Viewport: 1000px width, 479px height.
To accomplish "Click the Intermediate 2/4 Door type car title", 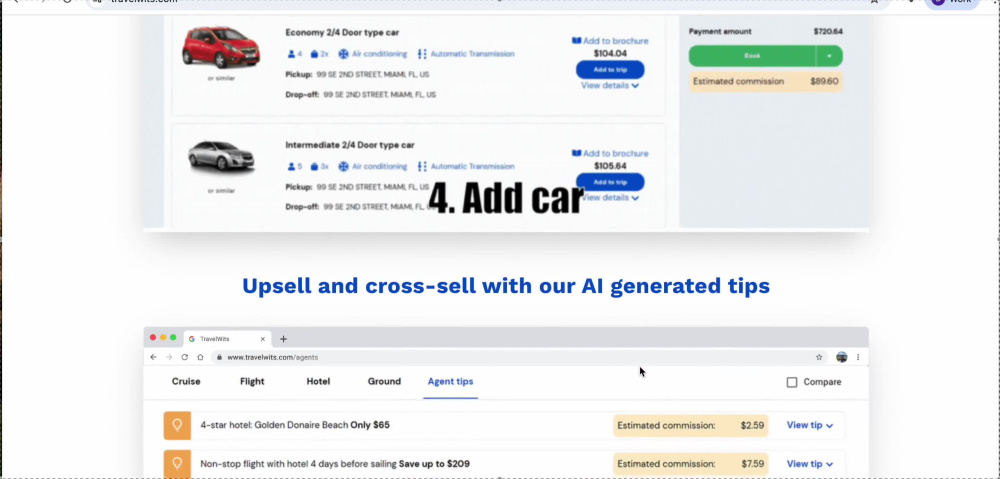I will (x=349, y=145).
